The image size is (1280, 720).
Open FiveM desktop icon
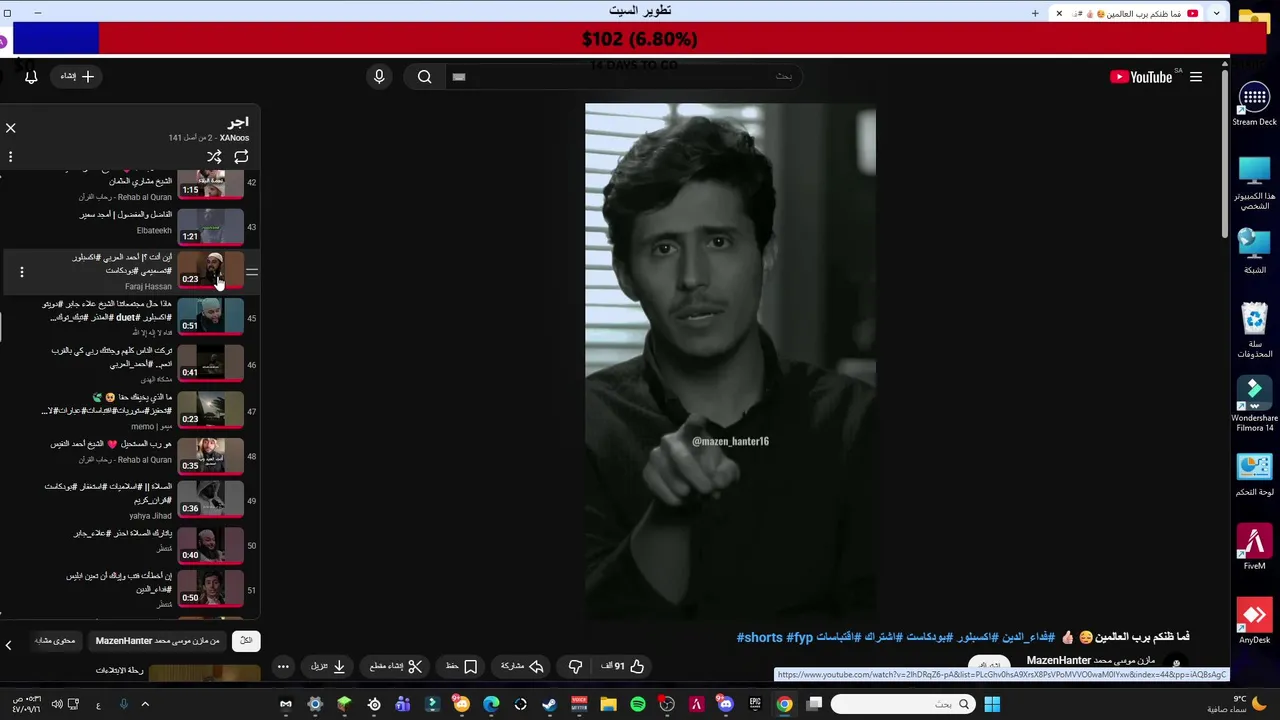[1254, 548]
